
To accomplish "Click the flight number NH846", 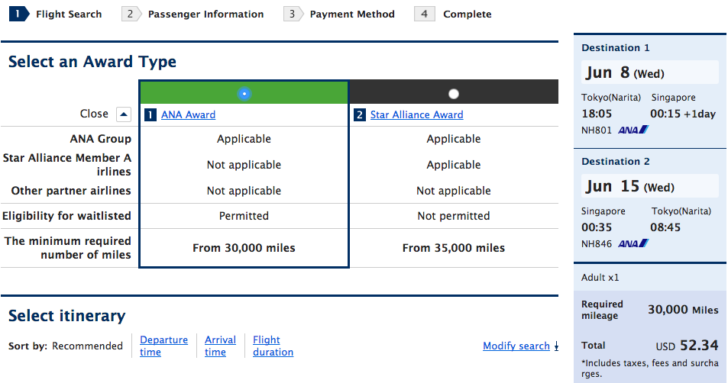I will 596,244.
